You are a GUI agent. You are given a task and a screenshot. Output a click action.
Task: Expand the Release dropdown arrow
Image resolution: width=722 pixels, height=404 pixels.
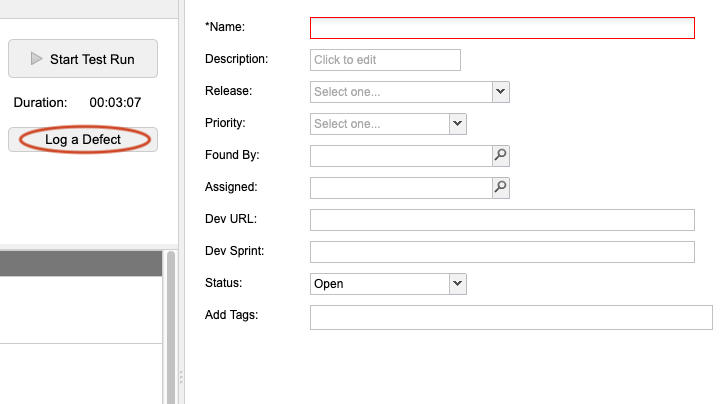click(501, 92)
